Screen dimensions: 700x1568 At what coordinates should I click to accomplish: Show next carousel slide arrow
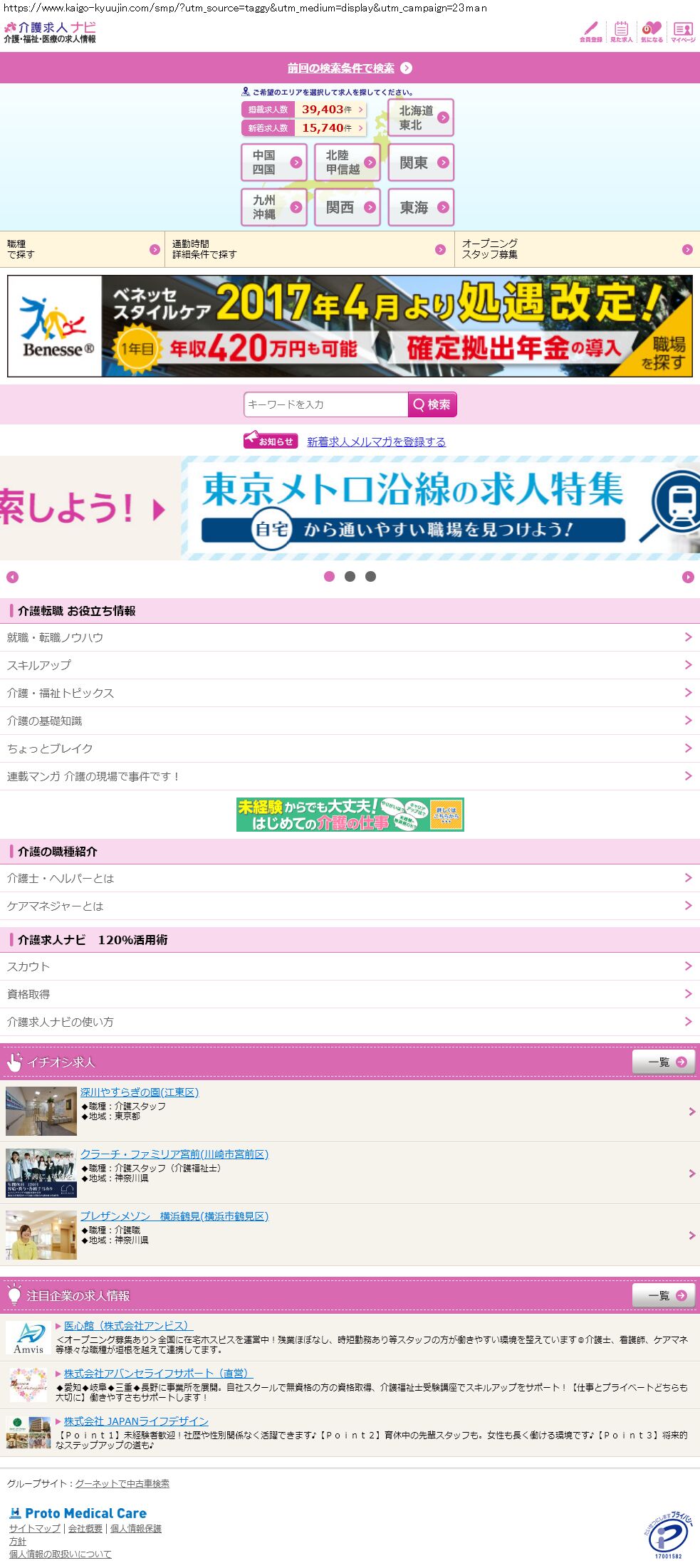point(688,577)
